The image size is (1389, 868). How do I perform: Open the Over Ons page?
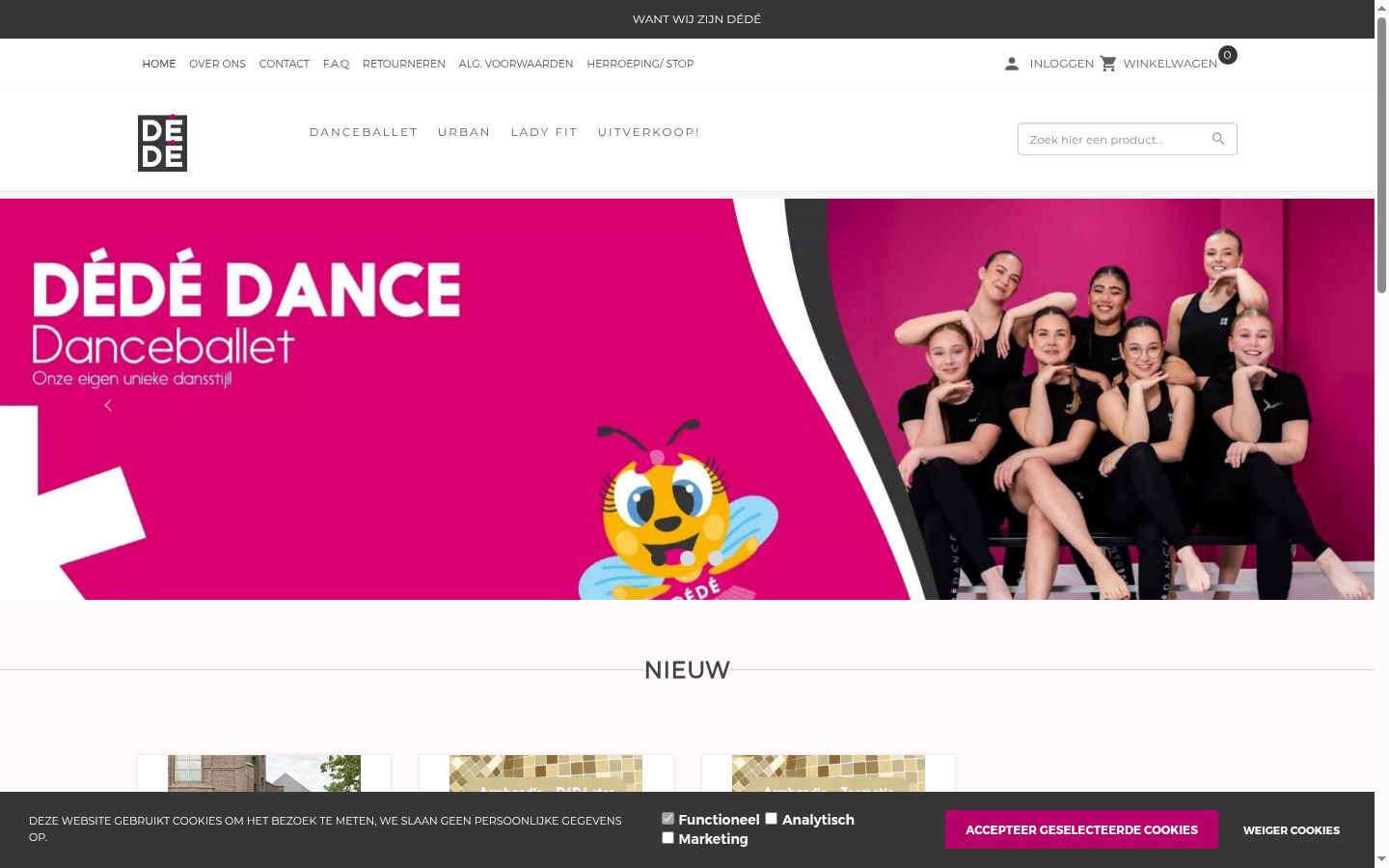click(217, 64)
